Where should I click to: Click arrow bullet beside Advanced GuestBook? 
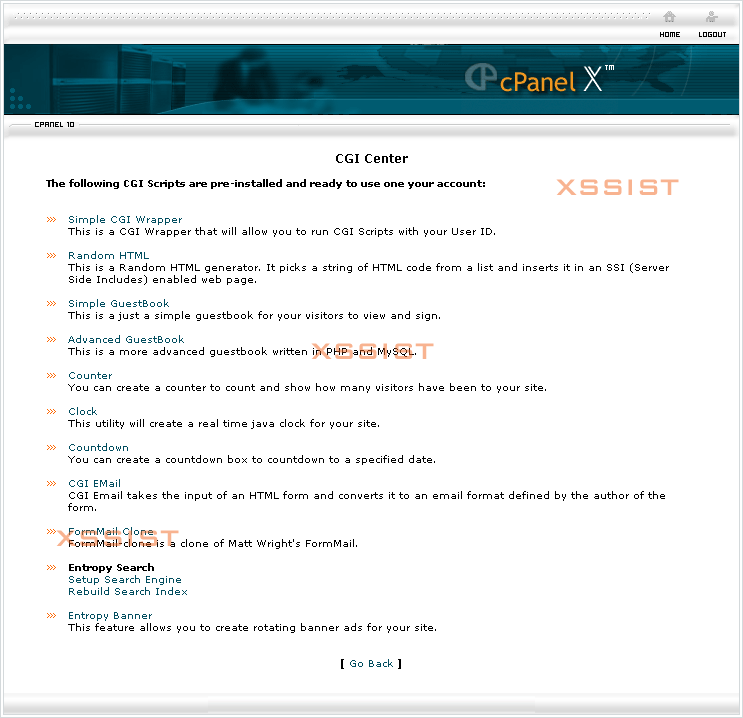[x=51, y=339]
